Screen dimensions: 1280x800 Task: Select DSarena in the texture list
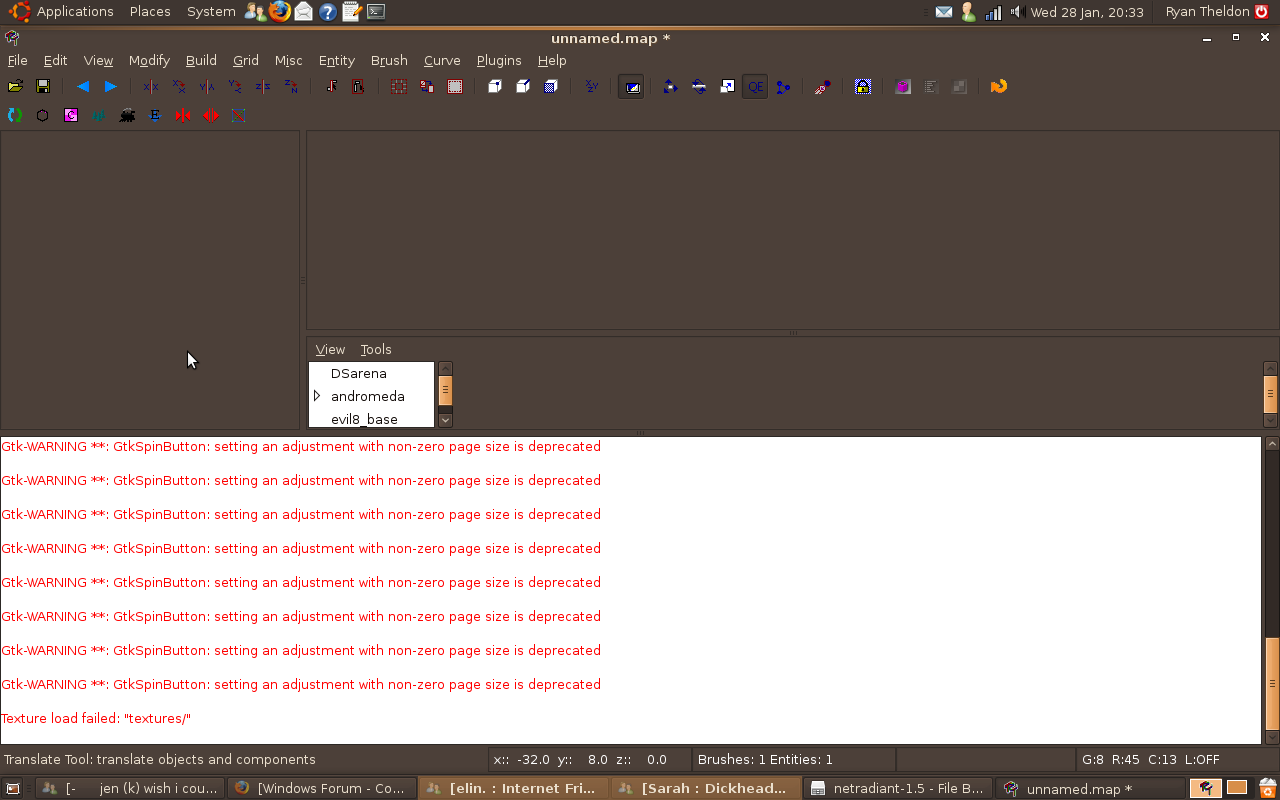(x=358, y=373)
